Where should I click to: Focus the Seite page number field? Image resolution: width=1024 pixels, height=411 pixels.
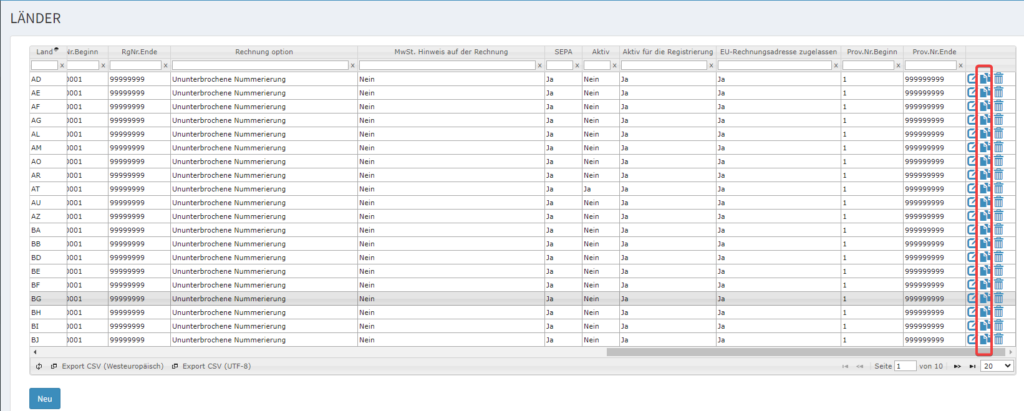(905, 366)
